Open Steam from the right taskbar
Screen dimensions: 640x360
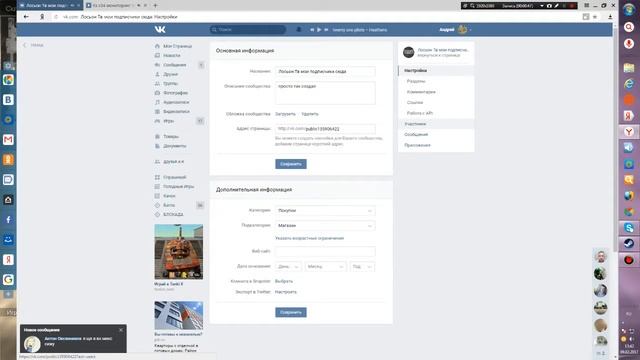pyautogui.click(x=629, y=244)
